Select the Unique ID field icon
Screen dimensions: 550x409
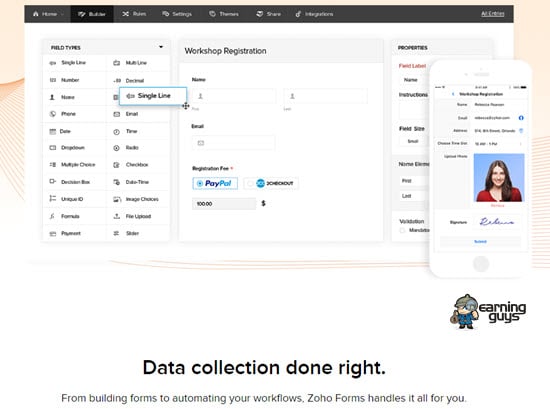pyautogui.click(x=53, y=199)
